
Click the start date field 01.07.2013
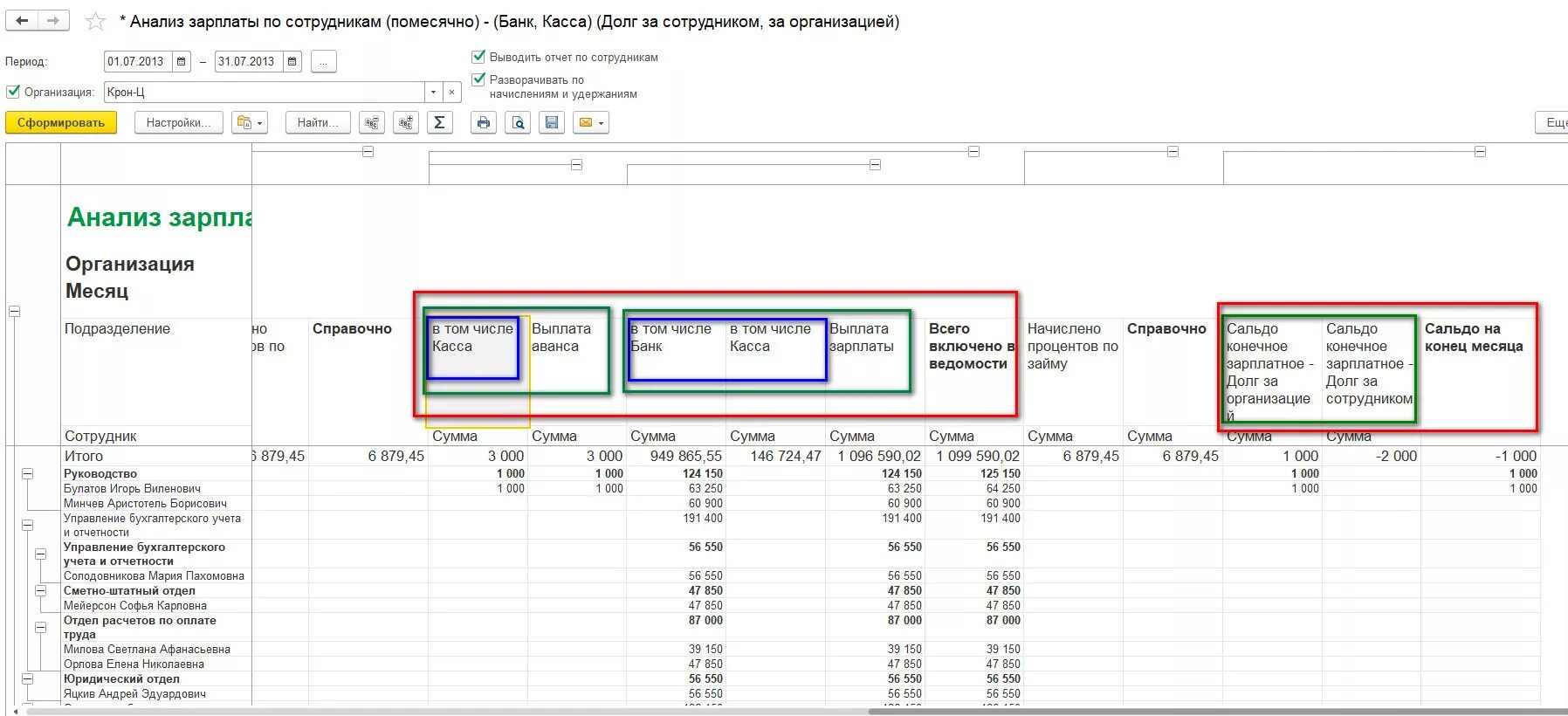pos(138,62)
